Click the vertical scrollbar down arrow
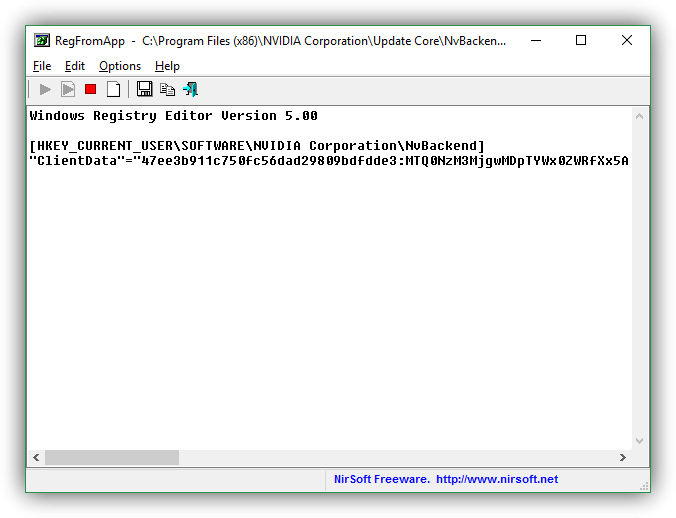 click(639, 441)
